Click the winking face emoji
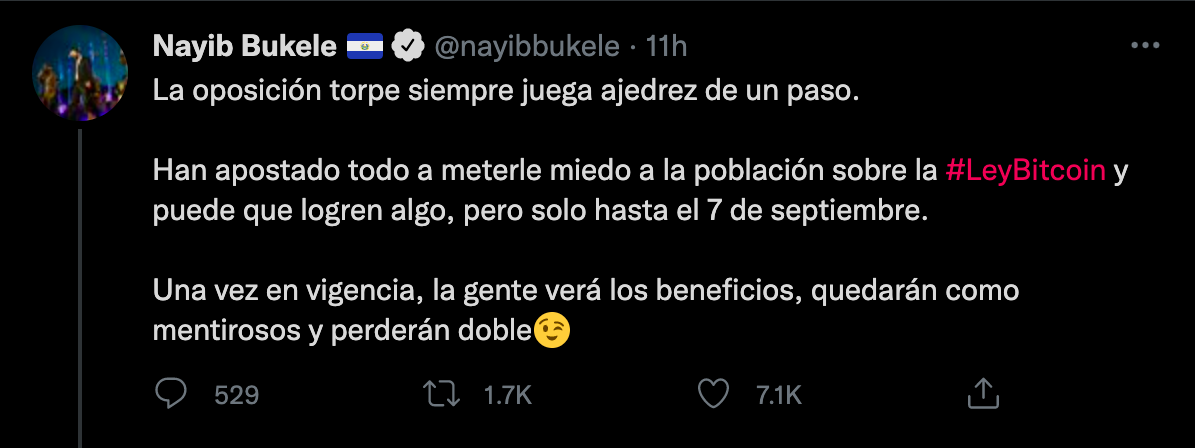This screenshot has height=448, width=1195. pos(553,331)
